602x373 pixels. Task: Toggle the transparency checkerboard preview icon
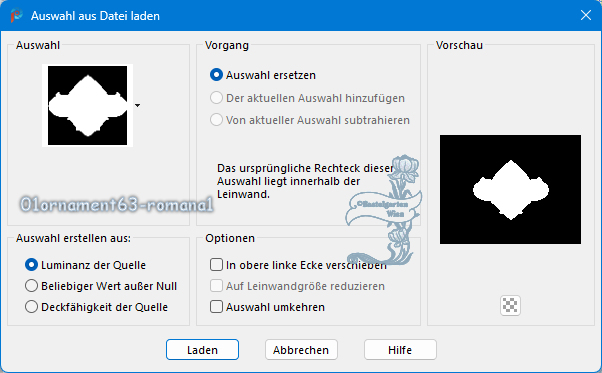point(510,305)
